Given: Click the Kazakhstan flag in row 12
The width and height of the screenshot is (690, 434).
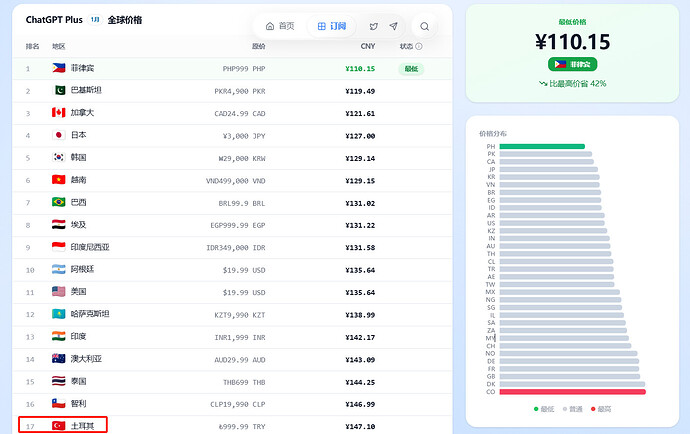Looking at the screenshot, I should (x=59, y=314).
